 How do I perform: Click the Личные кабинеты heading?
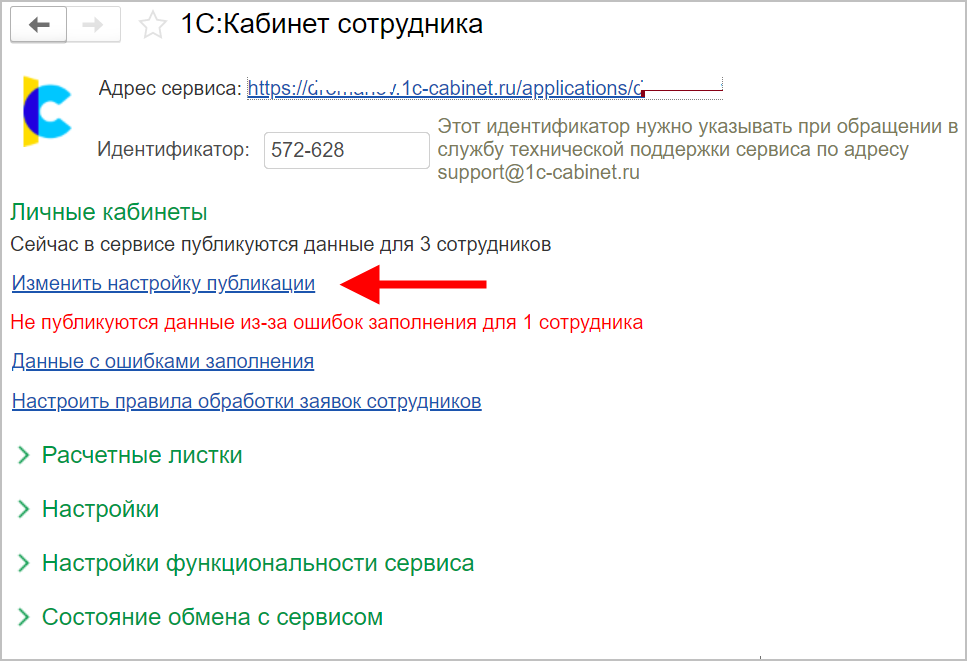[109, 212]
